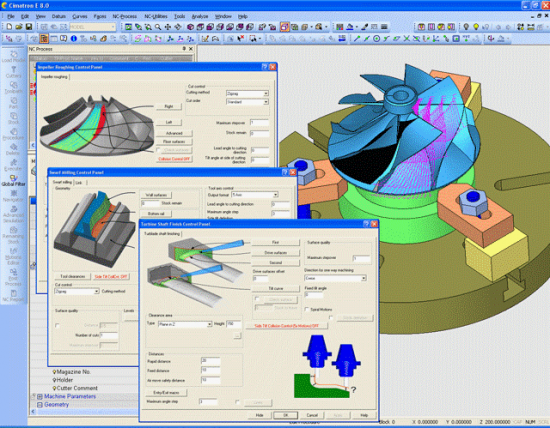Click the New file icon in the toolbar
This screenshot has width=550, height=428.
tap(9, 27)
